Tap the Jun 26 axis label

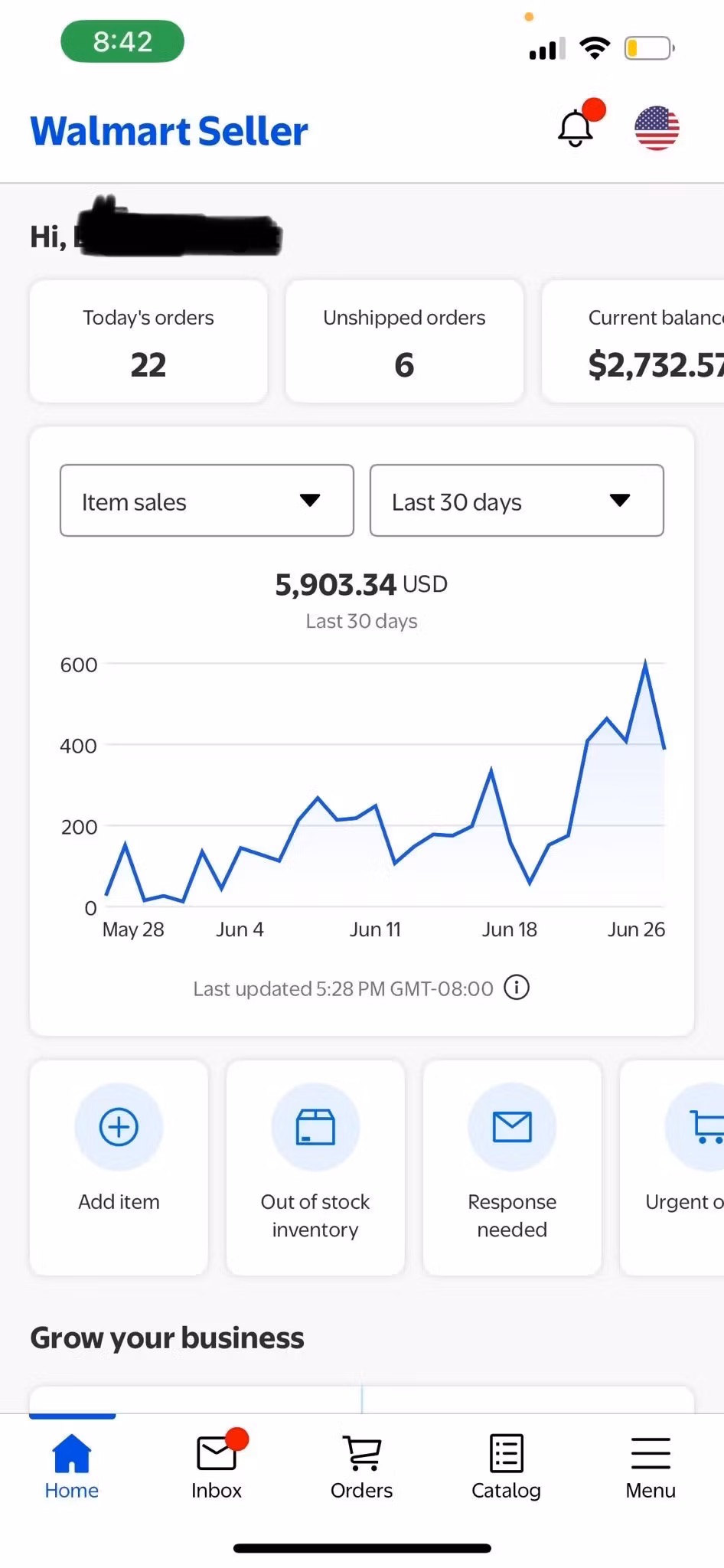click(636, 929)
